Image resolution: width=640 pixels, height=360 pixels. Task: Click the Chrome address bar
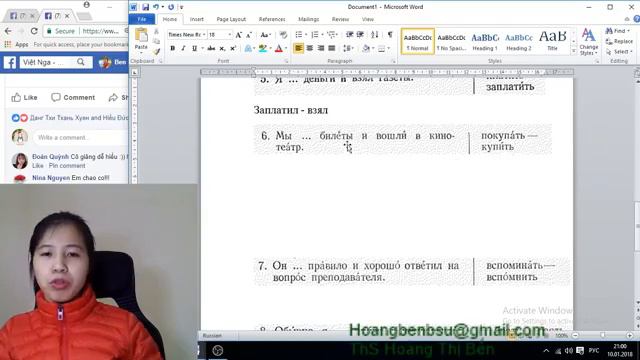86,31
